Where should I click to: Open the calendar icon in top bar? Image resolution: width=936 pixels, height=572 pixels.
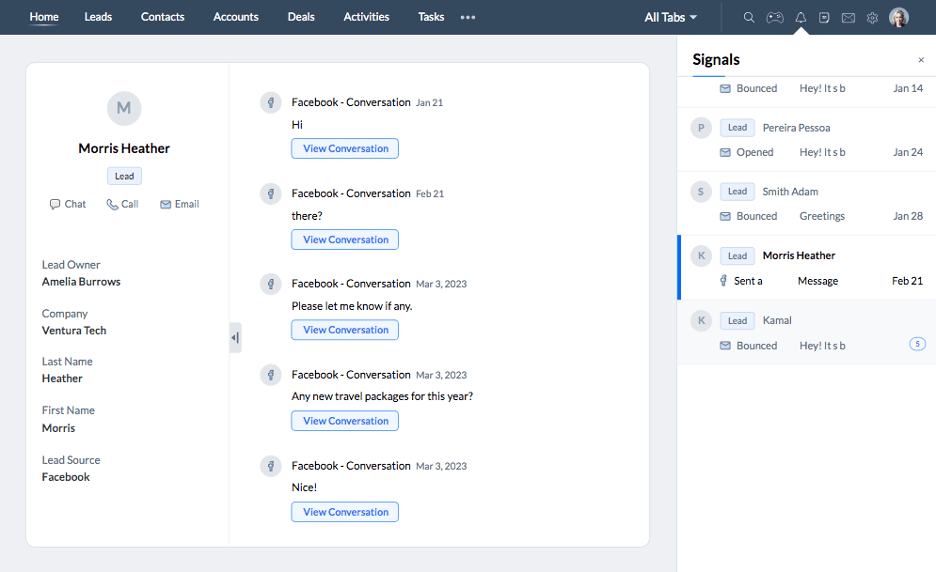pyautogui.click(x=824, y=17)
